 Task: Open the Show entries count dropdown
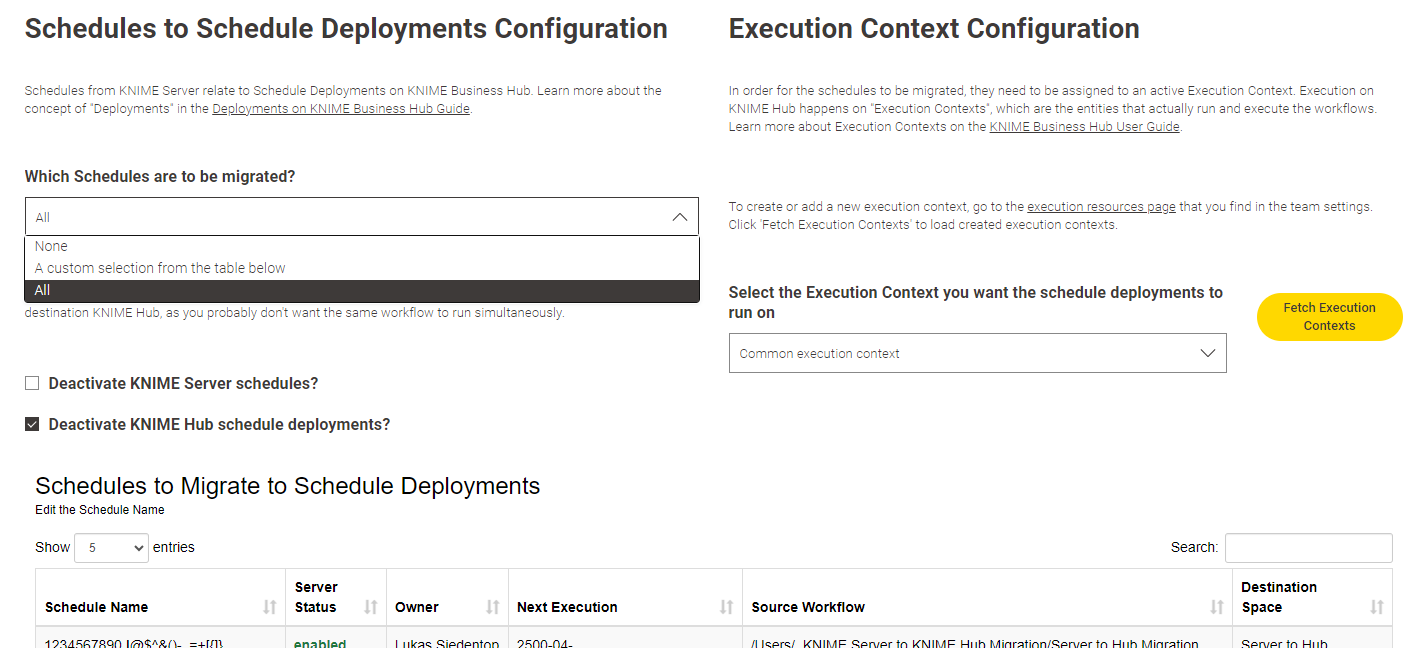tap(111, 548)
